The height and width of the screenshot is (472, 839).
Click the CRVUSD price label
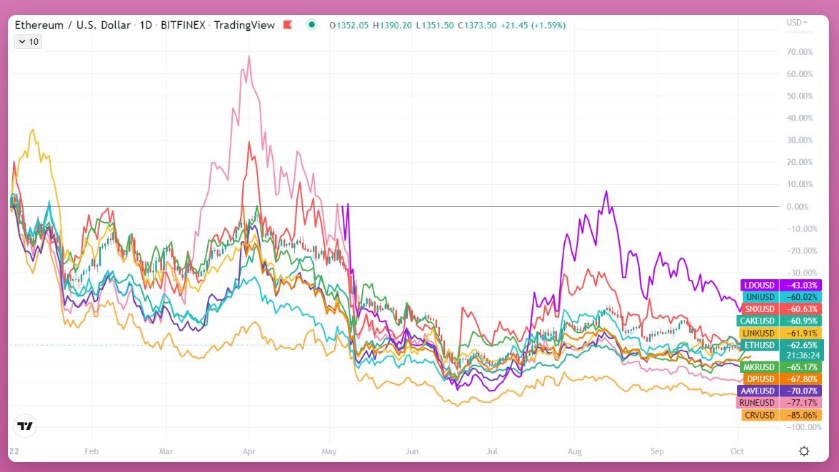760,415
